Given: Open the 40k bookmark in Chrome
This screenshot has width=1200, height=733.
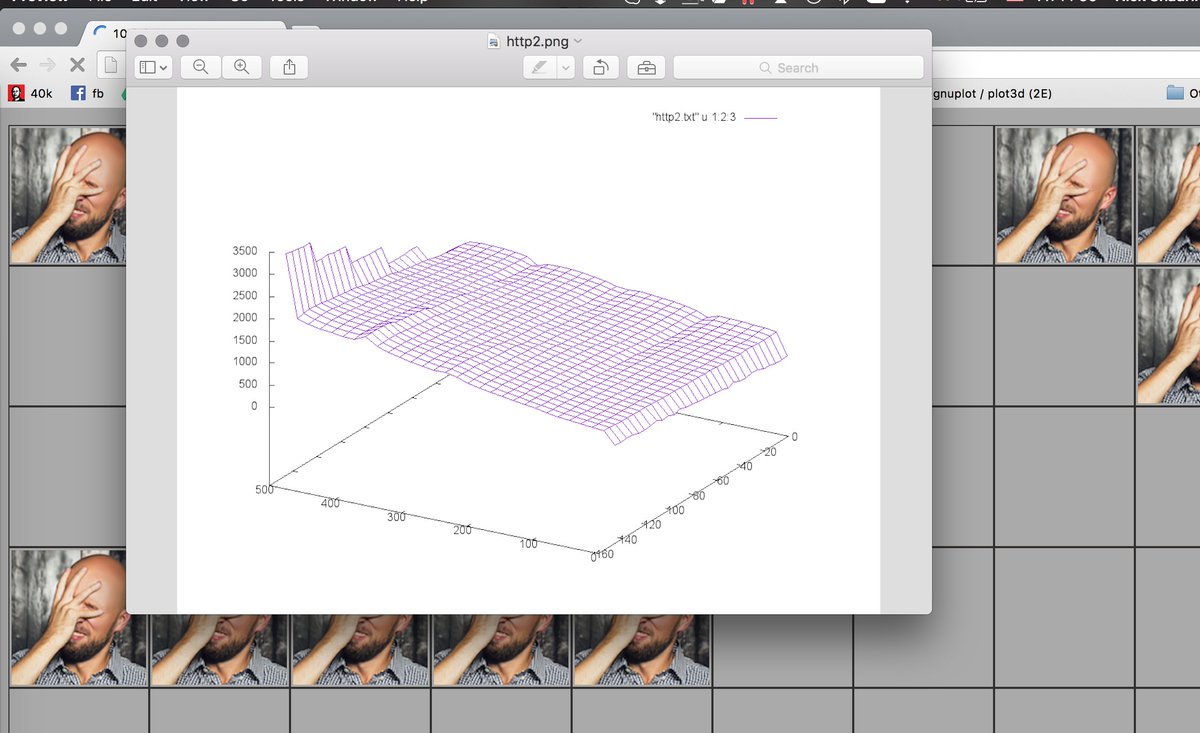Looking at the screenshot, I should (31, 94).
